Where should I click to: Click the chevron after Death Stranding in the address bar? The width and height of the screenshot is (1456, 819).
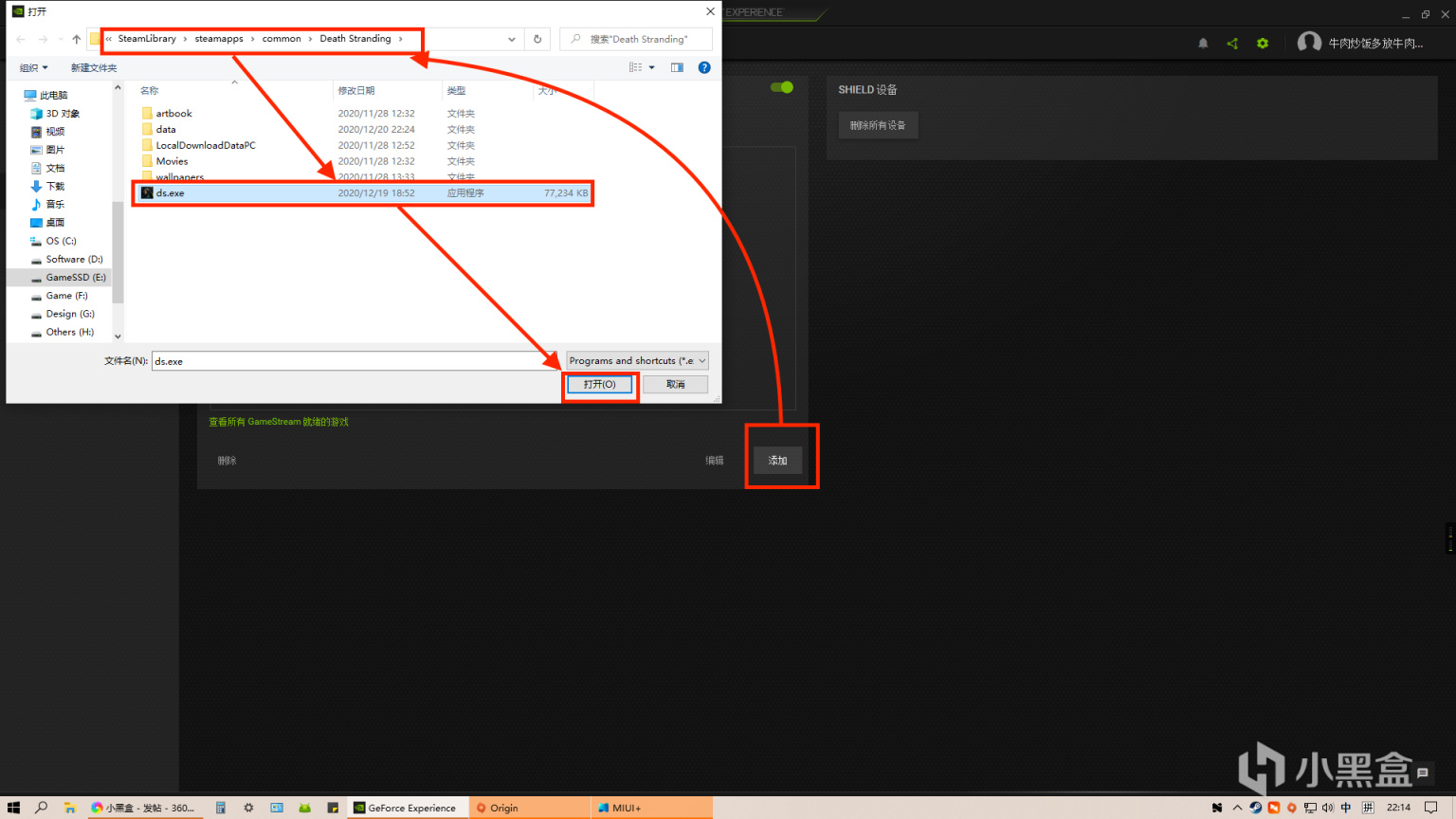pos(401,39)
